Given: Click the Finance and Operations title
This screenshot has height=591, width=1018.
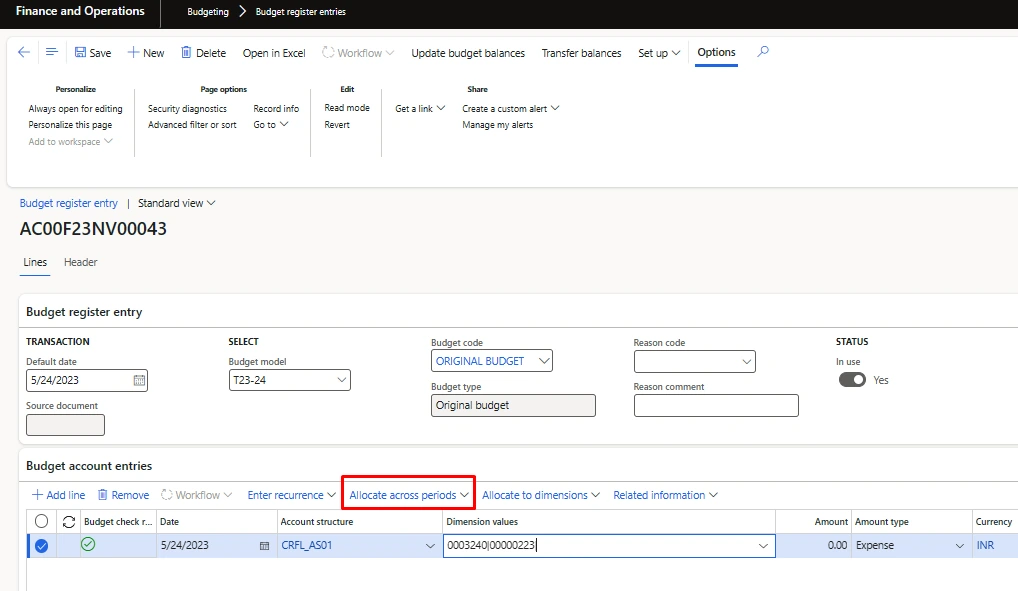Looking at the screenshot, I should coord(81,11).
